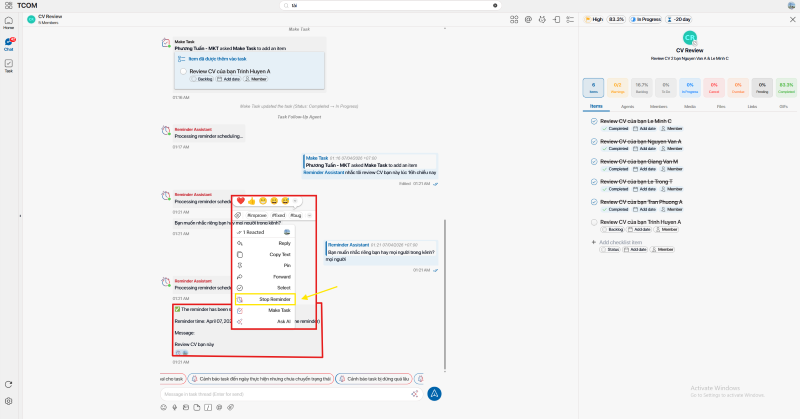Click the mentions @ icon in chat header
Screen dimensions: 800x419
click(x=528, y=19)
